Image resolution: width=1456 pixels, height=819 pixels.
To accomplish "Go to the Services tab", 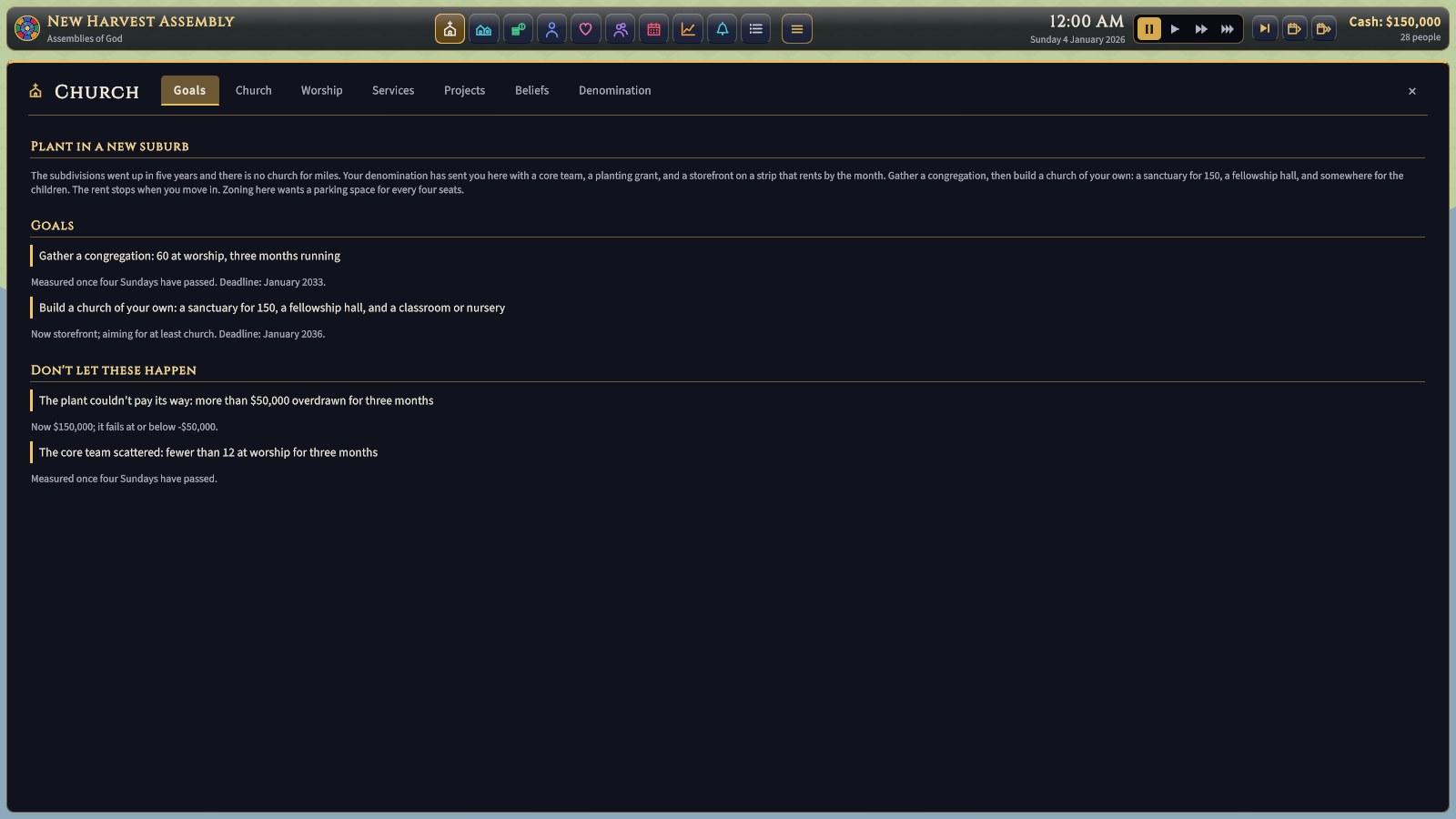I will coord(393,90).
